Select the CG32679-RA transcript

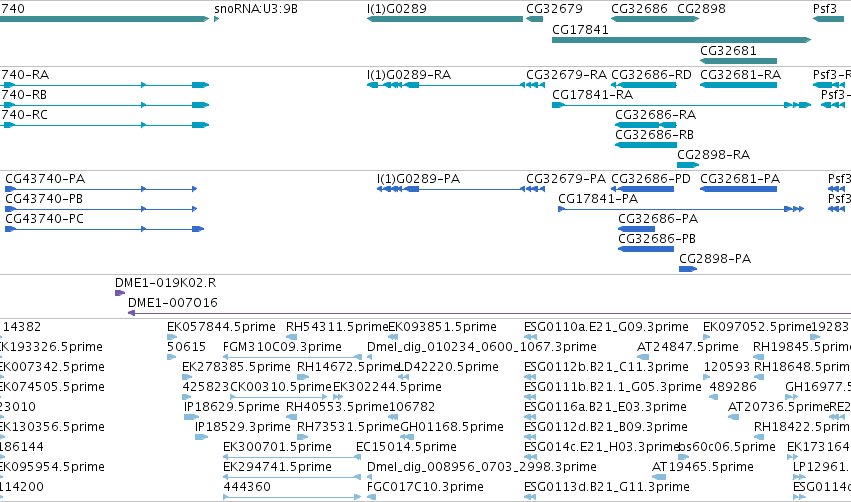pos(535,85)
